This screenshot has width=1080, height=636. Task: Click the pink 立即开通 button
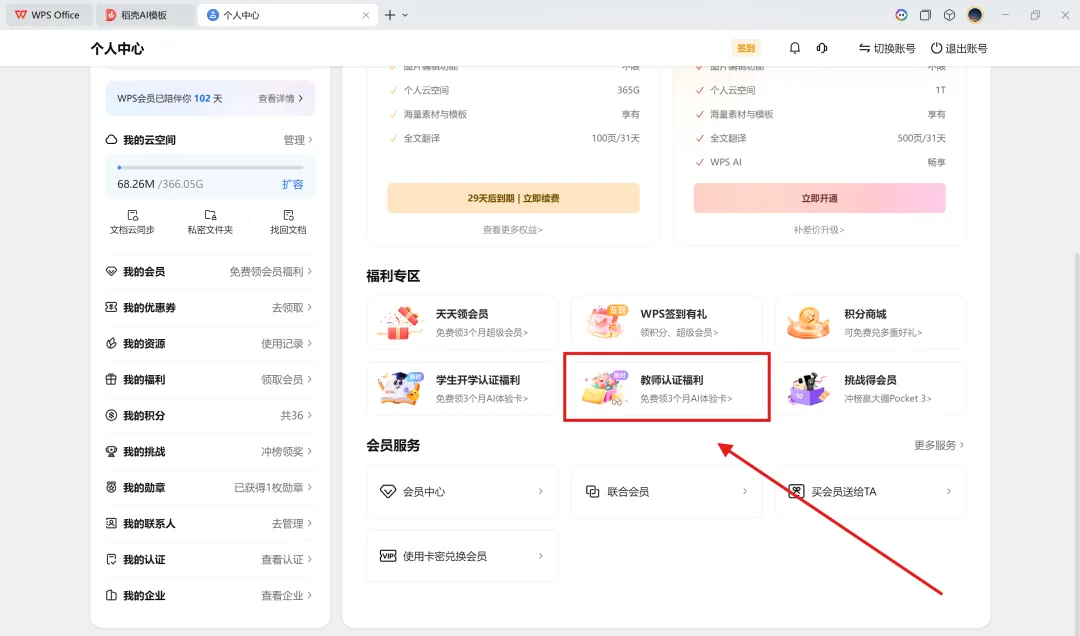(x=820, y=198)
